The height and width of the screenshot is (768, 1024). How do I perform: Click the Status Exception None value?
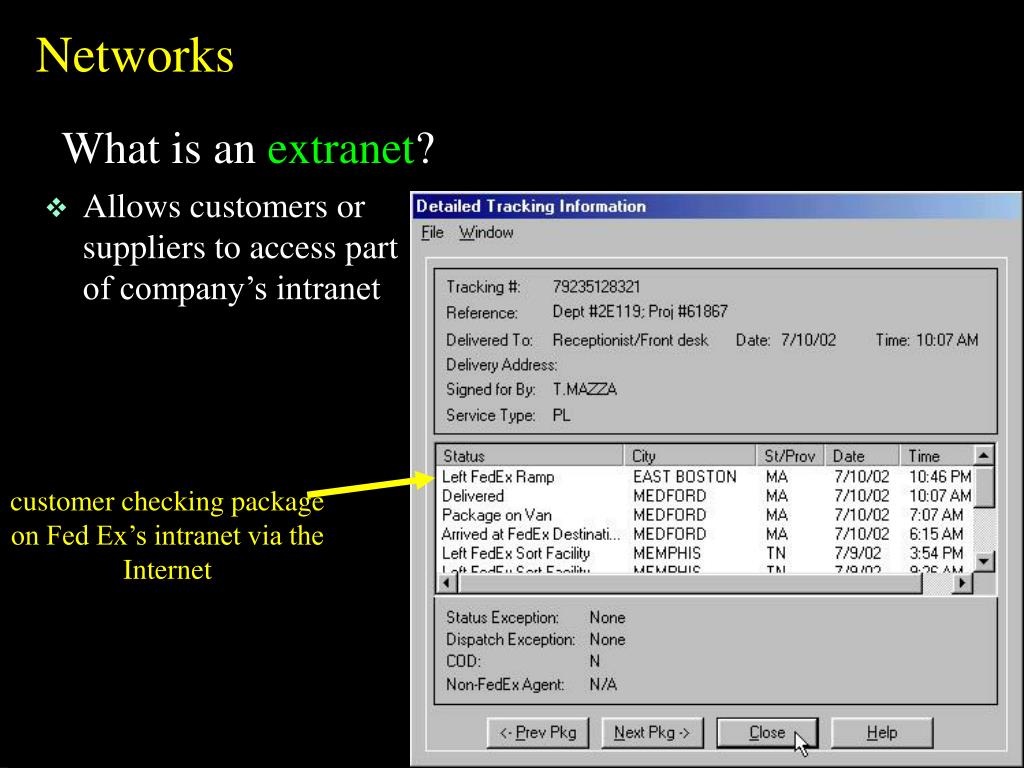point(607,617)
